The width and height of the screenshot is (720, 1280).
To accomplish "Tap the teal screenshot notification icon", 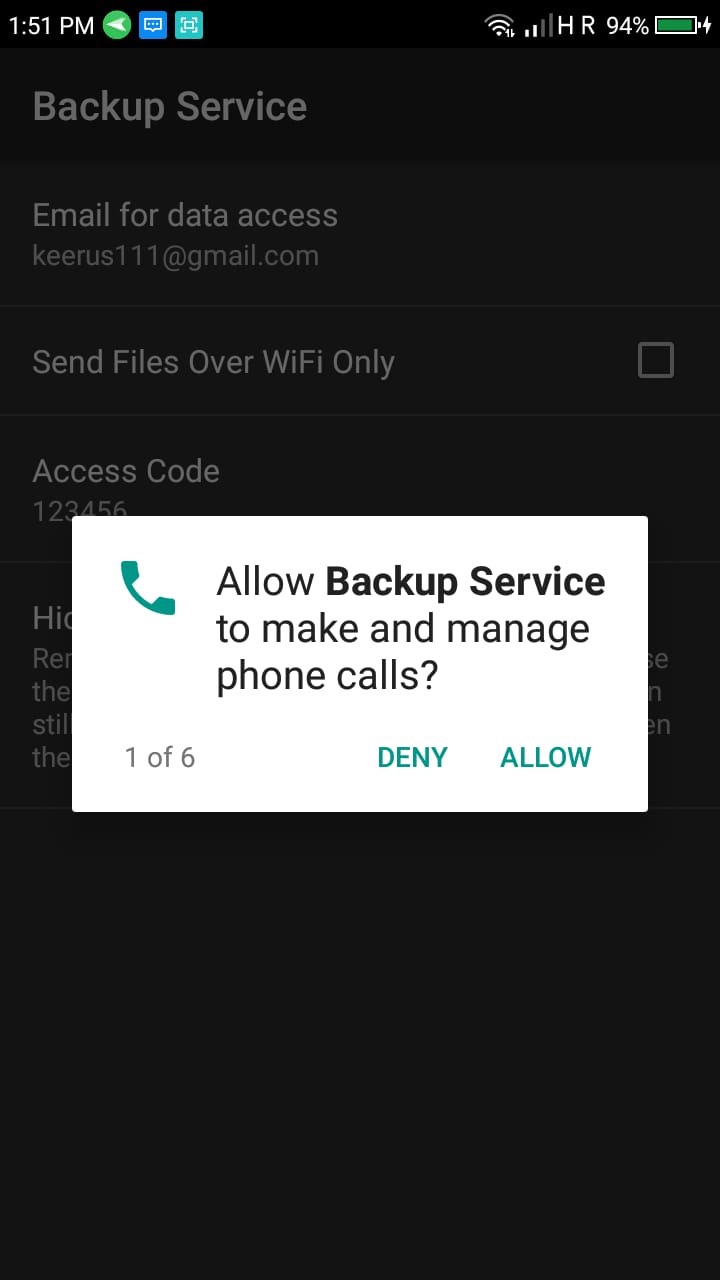I will [x=188, y=25].
